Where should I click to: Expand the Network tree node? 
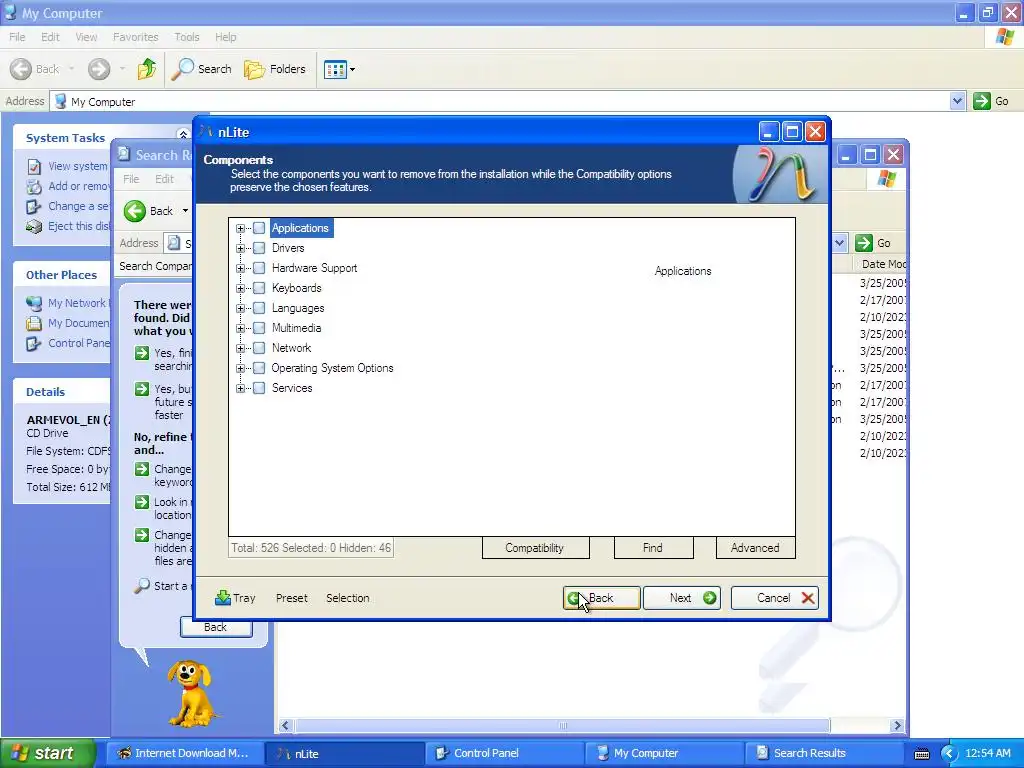(x=240, y=349)
